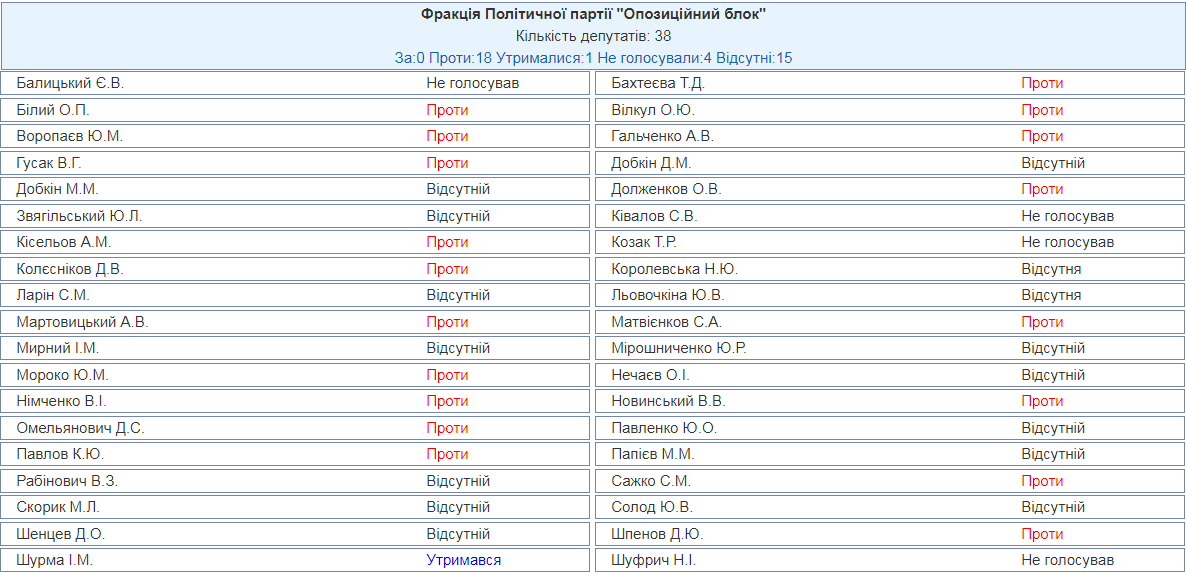Image resolution: width=1186 pixels, height=574 pixels.
Task: Select the name Білий О.П.
Action: (x=53, y=110)
